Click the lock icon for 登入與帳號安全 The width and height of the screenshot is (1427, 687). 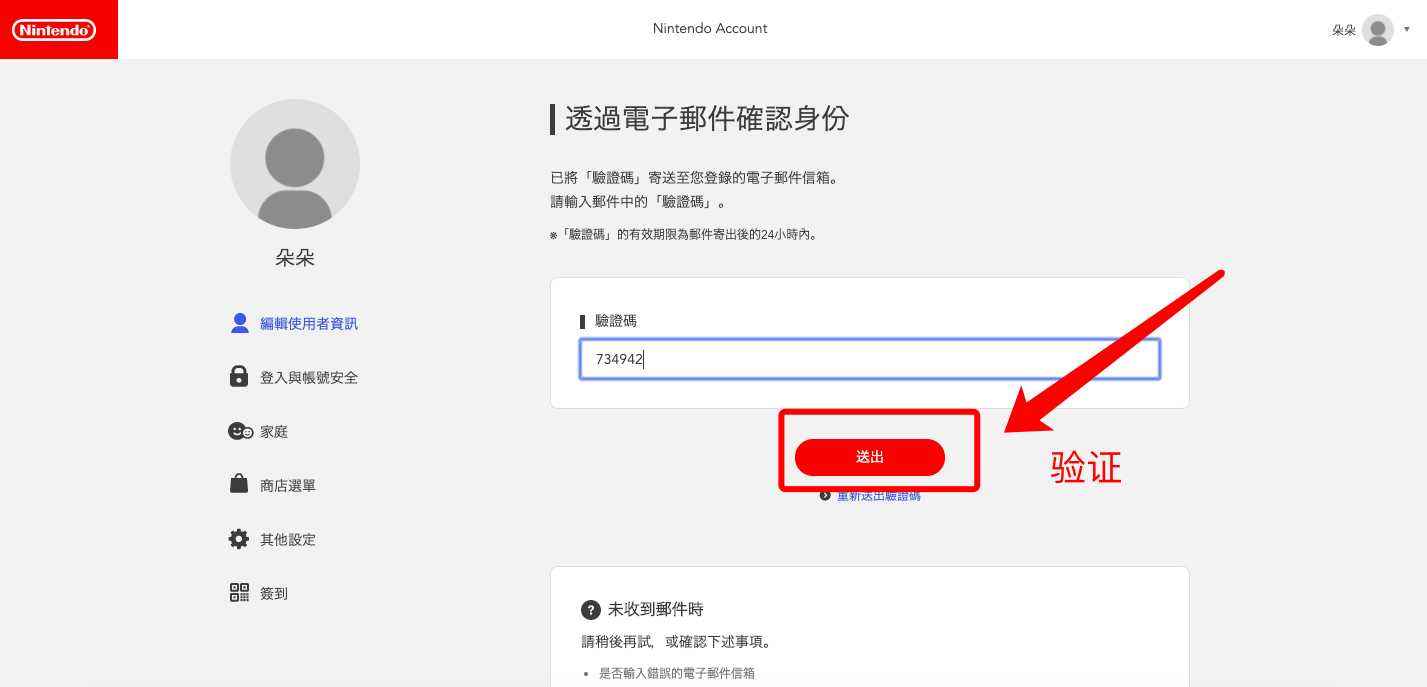click(x=239, y=377)
